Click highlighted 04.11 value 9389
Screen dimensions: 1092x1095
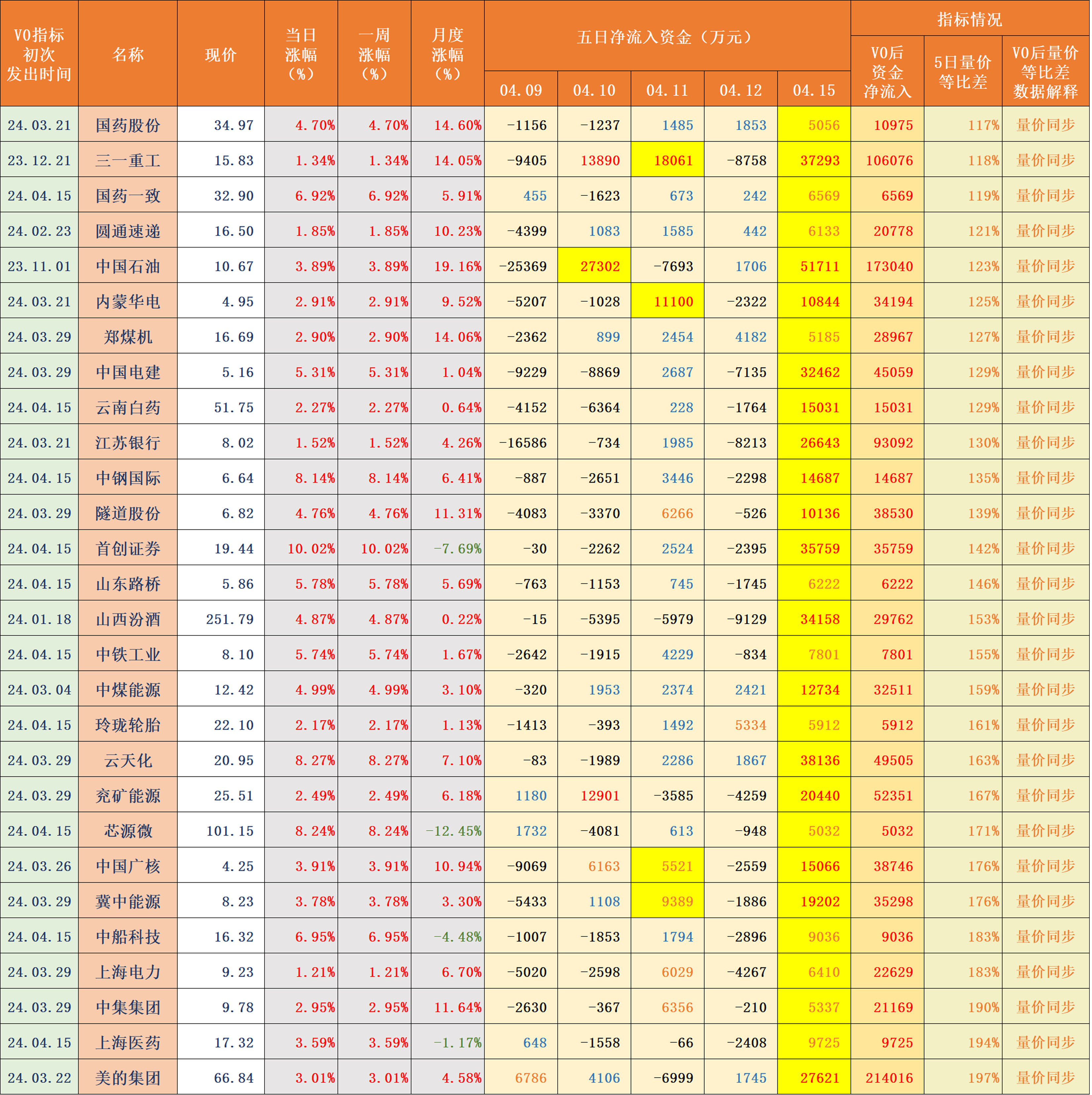click(678, 901)
